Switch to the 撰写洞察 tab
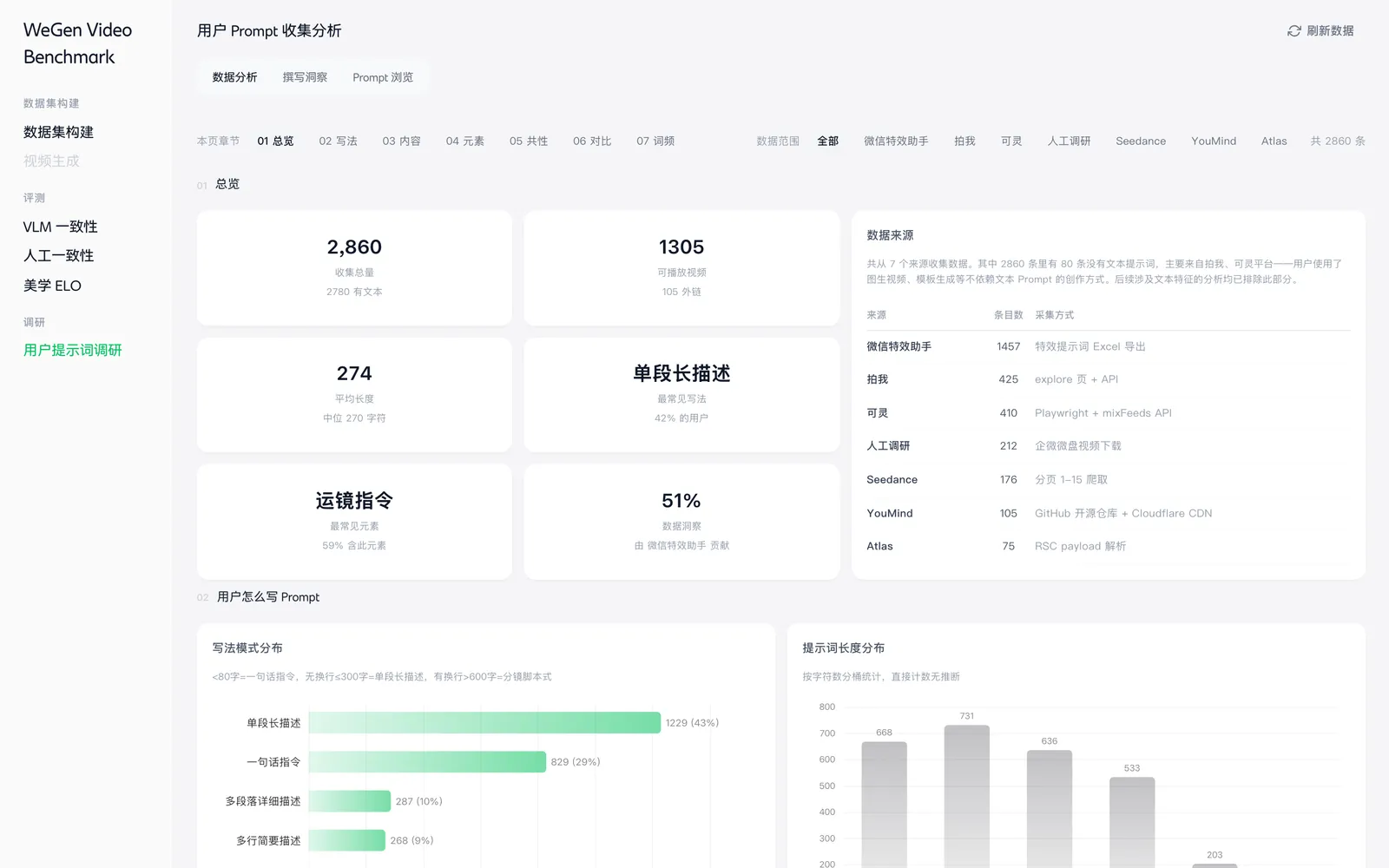Image resolution: width=1389 pixels, height=868 pixels. click(305, 77)
